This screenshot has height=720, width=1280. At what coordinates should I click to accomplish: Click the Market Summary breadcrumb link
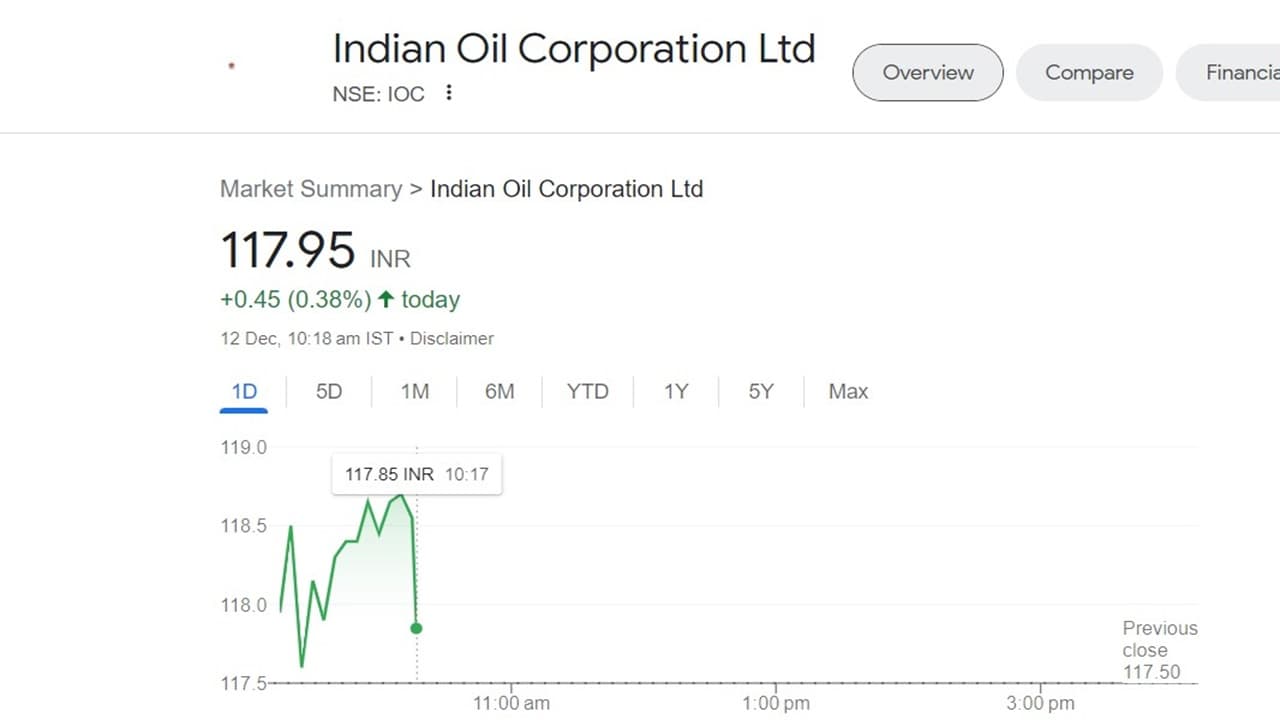pos(310,189)
